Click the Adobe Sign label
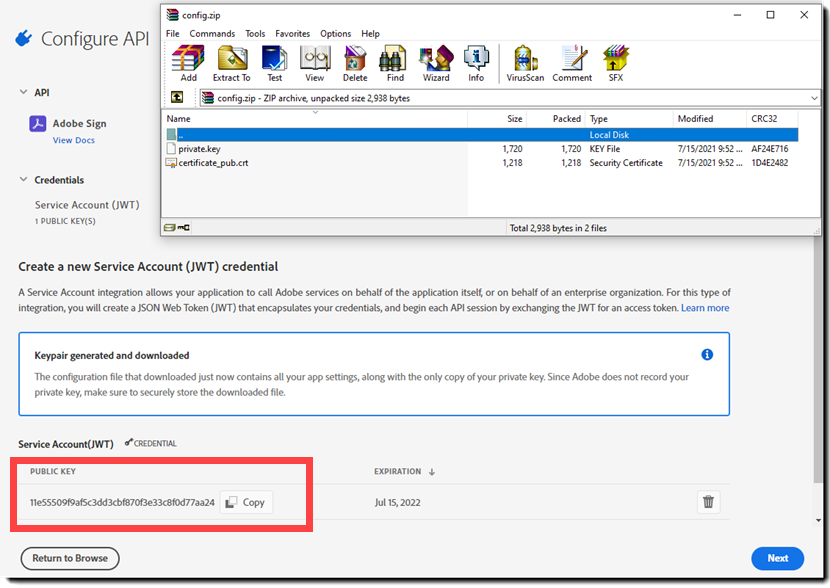Image resolution: width=830 pixels, height=588 pixels. [79, 123]
